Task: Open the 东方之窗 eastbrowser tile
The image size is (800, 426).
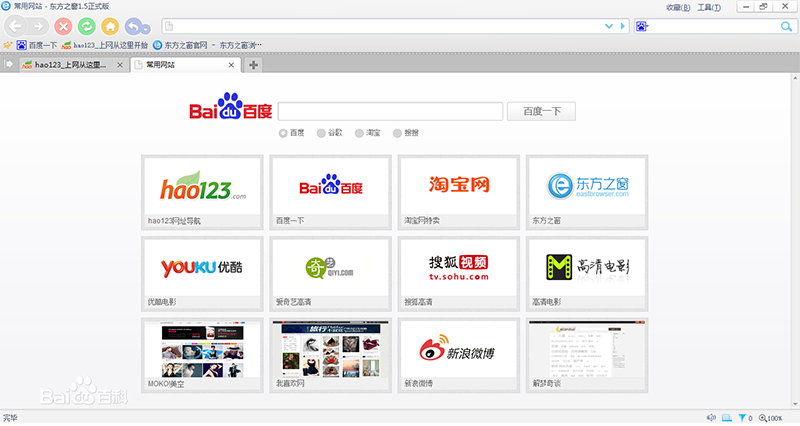Action: pos(587,192)
